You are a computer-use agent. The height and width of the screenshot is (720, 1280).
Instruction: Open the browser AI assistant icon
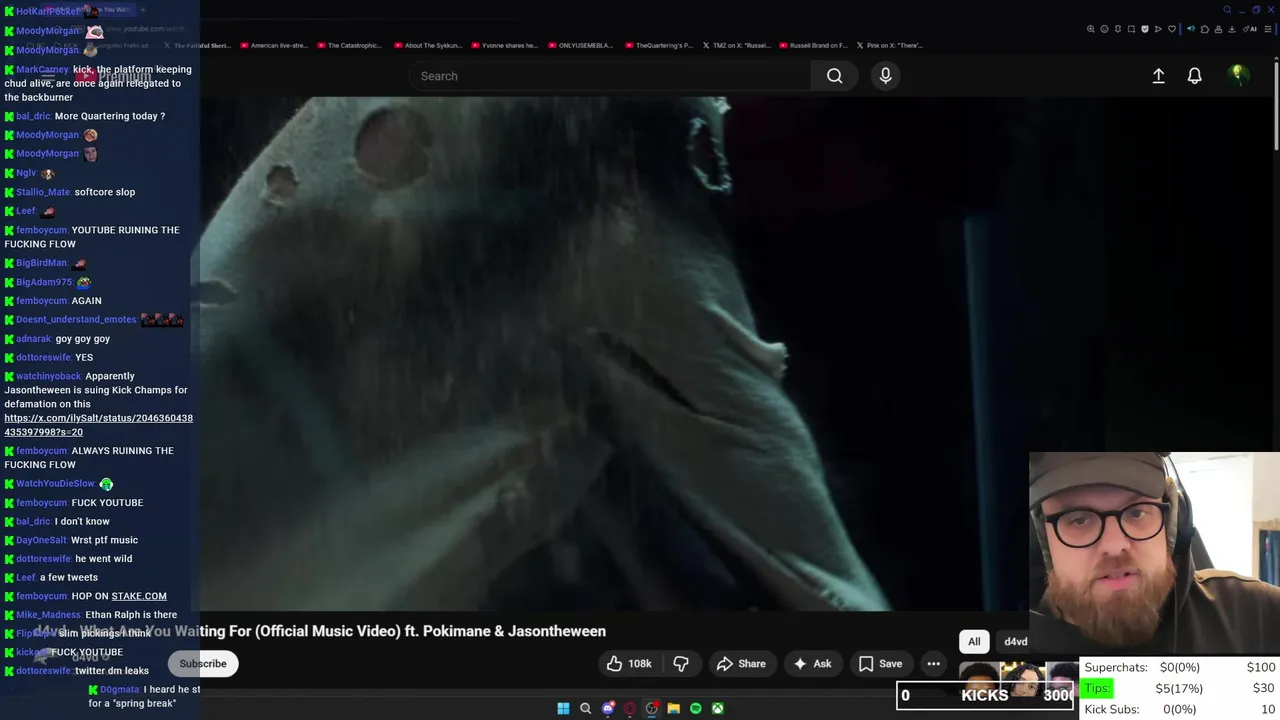(1250, 29)
